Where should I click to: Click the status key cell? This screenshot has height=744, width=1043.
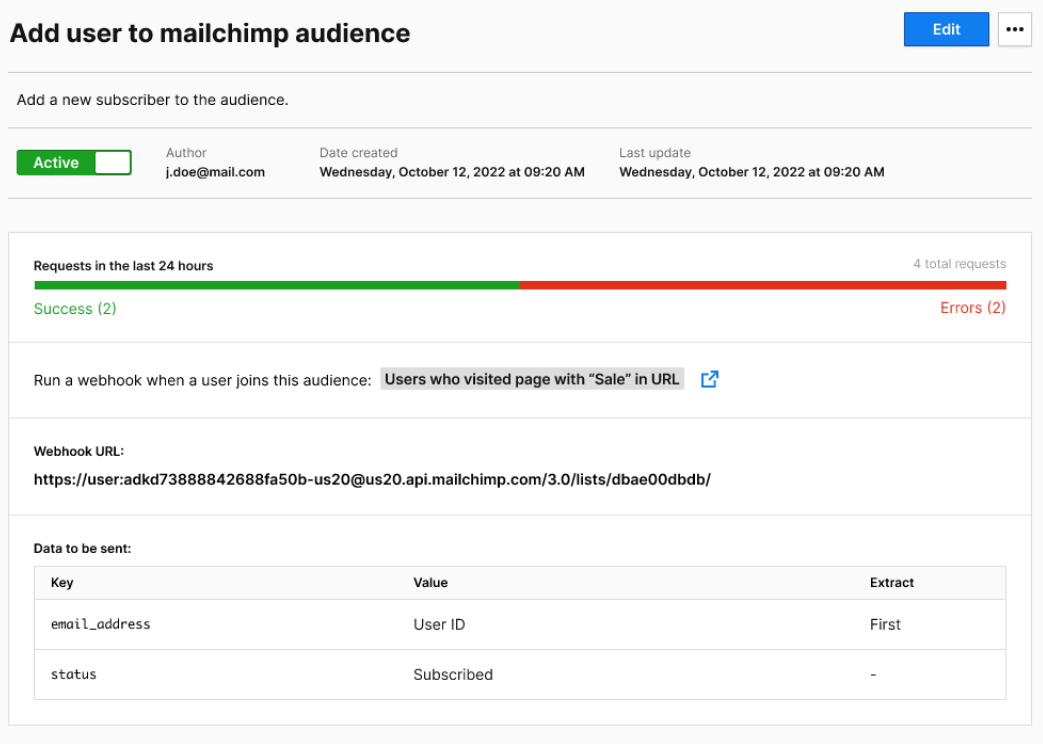(x=74, y=674)
